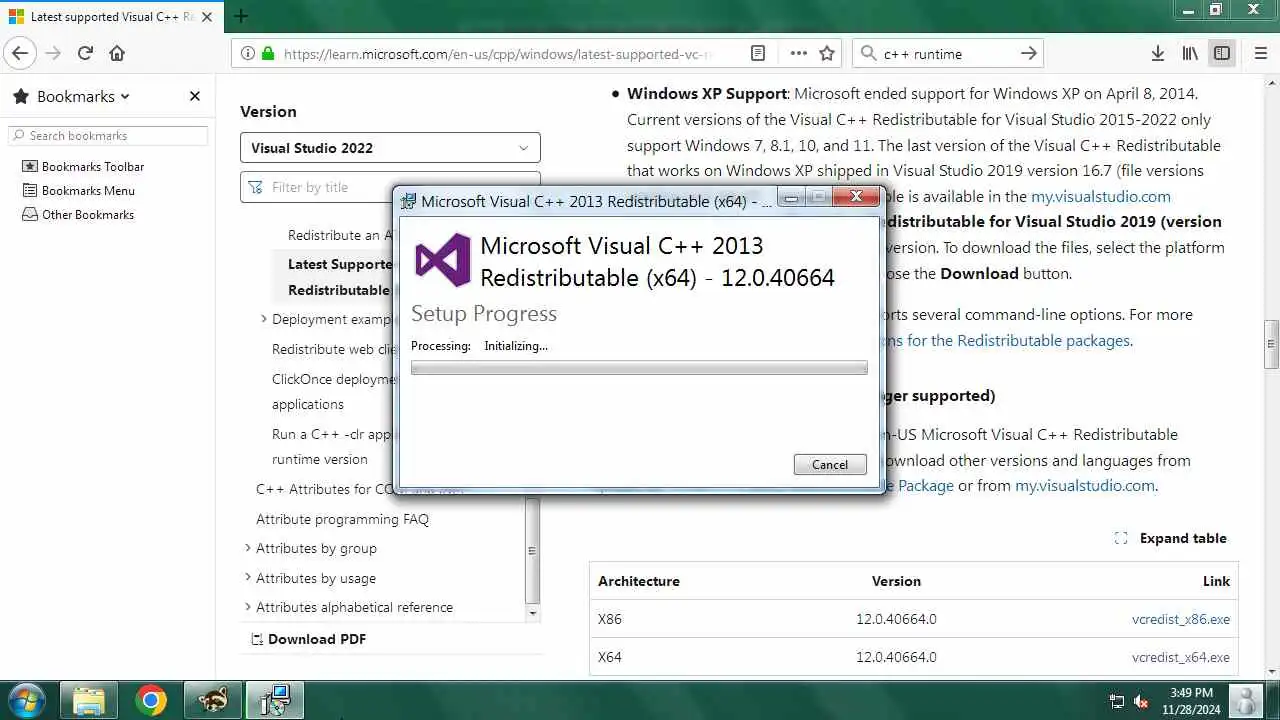
Task: Go back with the browser back arrow
Action: pos(20,53)
